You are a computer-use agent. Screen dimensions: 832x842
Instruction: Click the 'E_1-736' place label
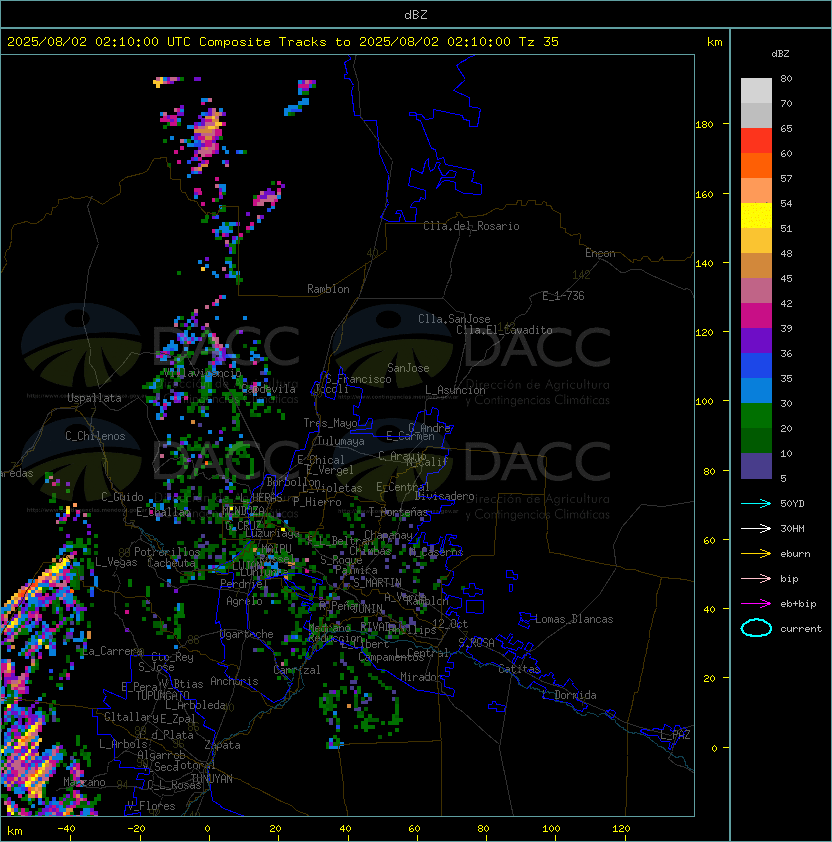563,295
